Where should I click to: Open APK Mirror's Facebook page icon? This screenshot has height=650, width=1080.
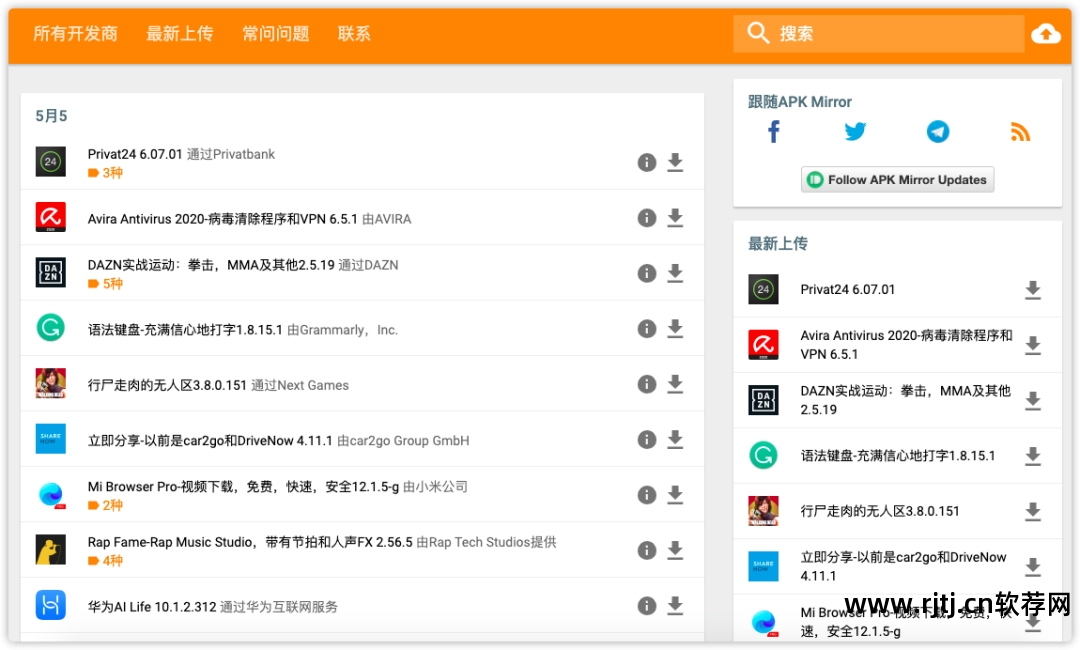tap(773, 132)
